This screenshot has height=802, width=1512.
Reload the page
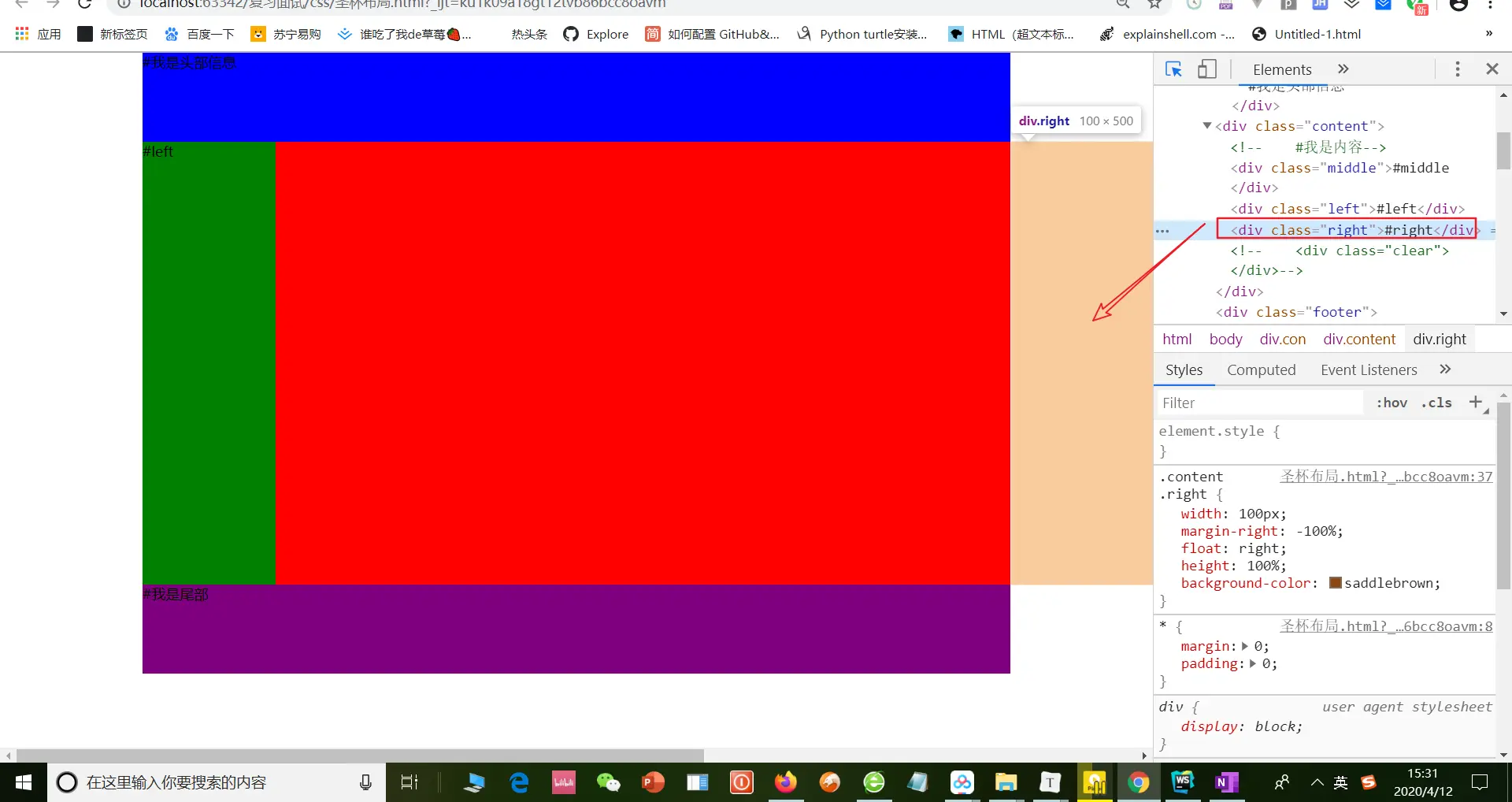click(85, 4)
